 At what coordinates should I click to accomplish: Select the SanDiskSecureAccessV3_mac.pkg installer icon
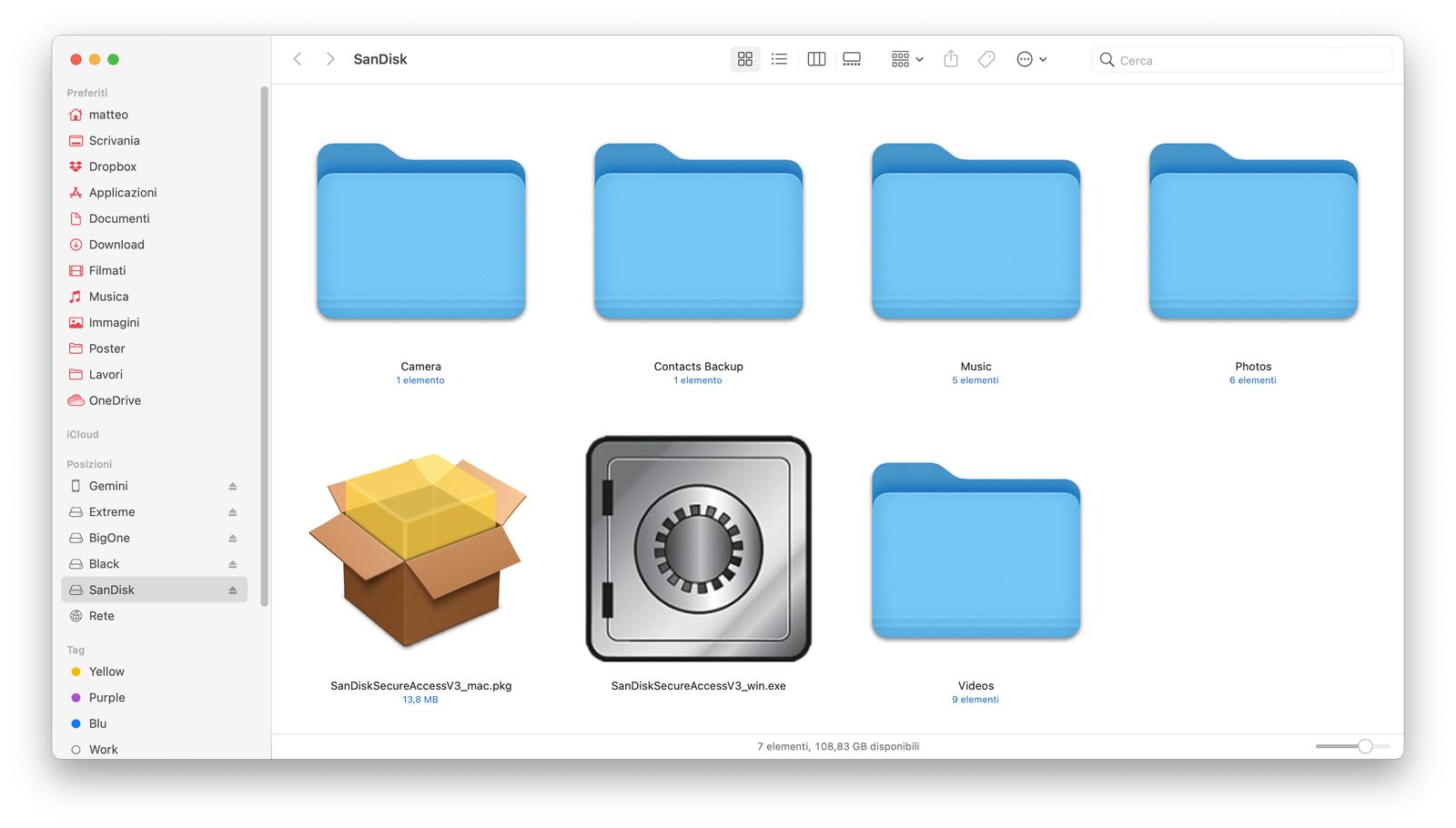pyautogui.click(x=419, y=550)
